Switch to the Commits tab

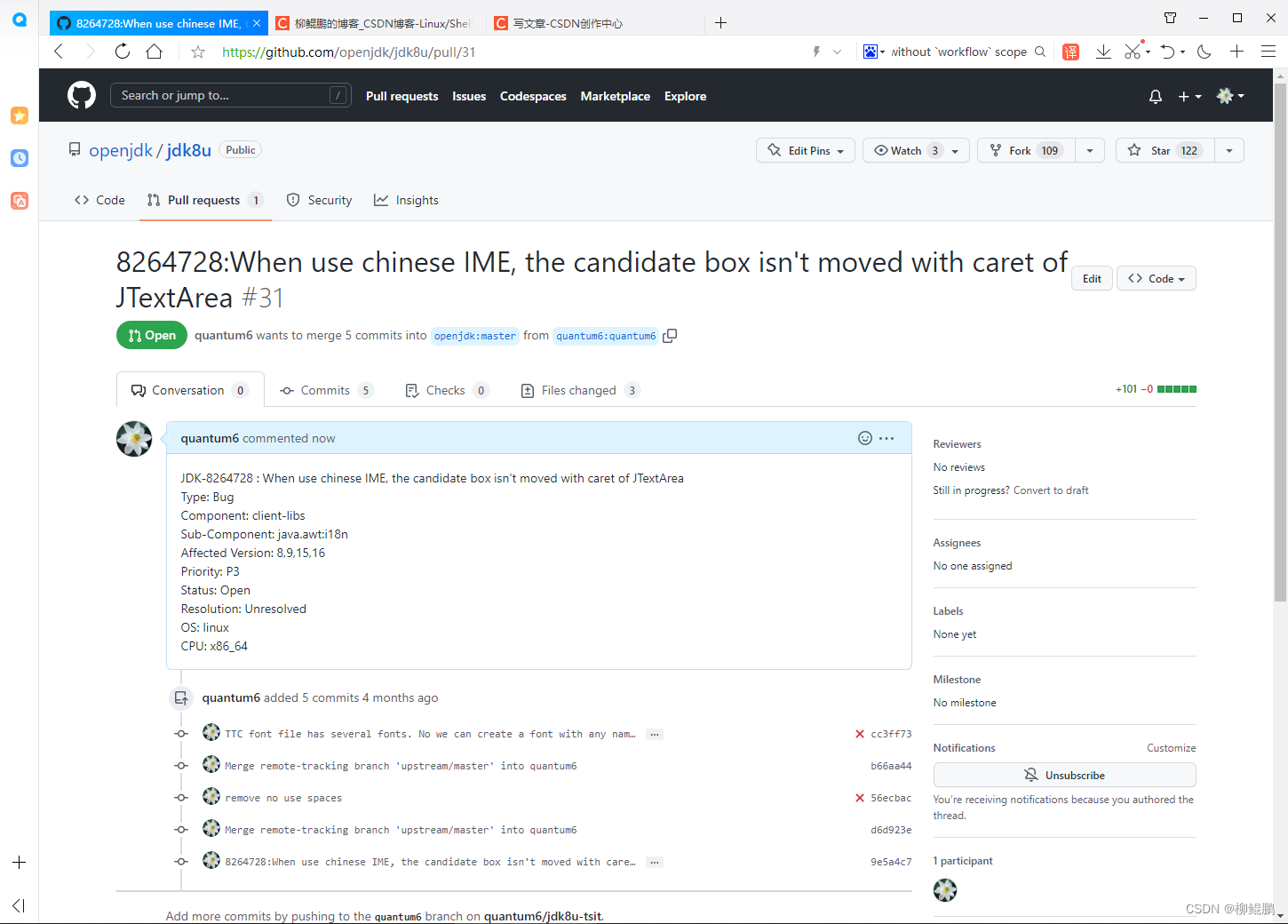click(x=325, y=389)
